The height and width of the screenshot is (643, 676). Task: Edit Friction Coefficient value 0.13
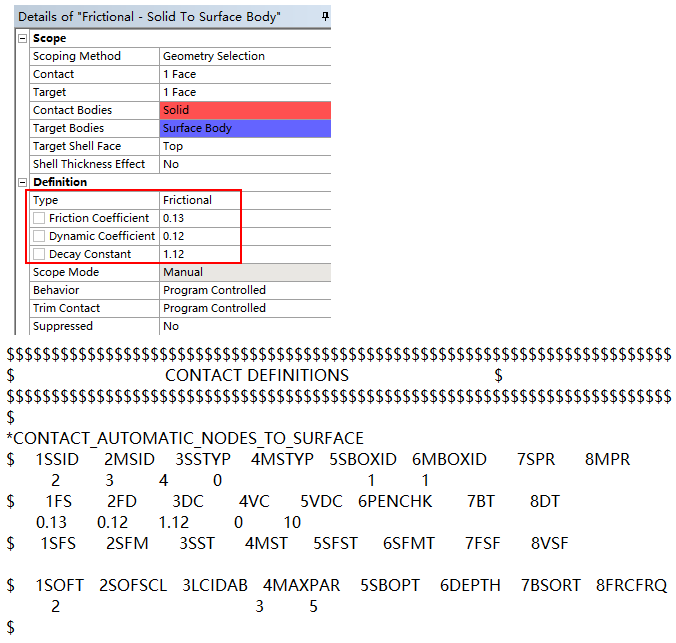pos(245,218)
